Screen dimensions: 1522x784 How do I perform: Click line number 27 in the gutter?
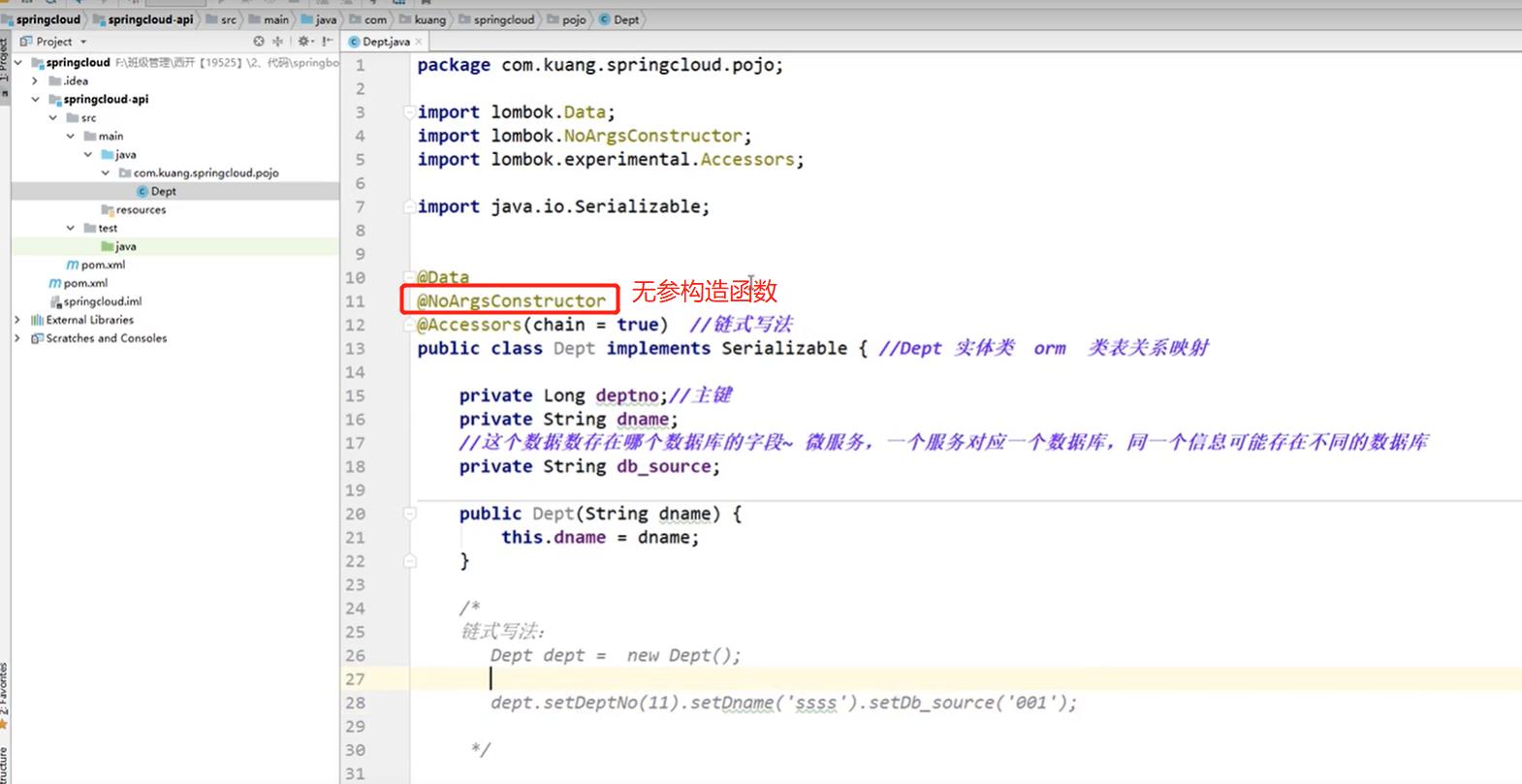[x=355, y=679]
